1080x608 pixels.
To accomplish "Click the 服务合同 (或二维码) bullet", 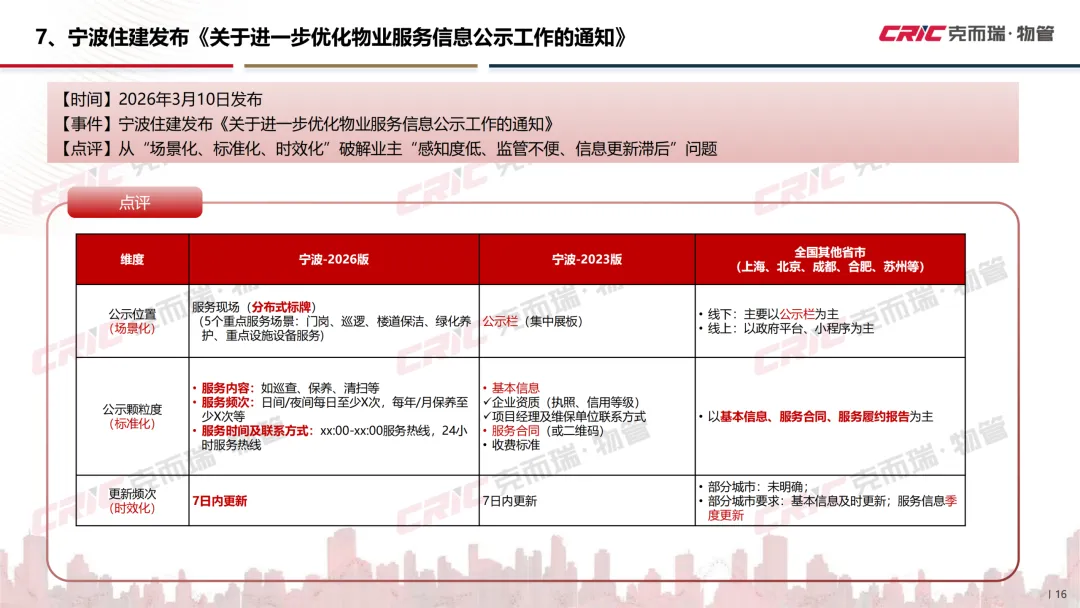I will 543,430.
